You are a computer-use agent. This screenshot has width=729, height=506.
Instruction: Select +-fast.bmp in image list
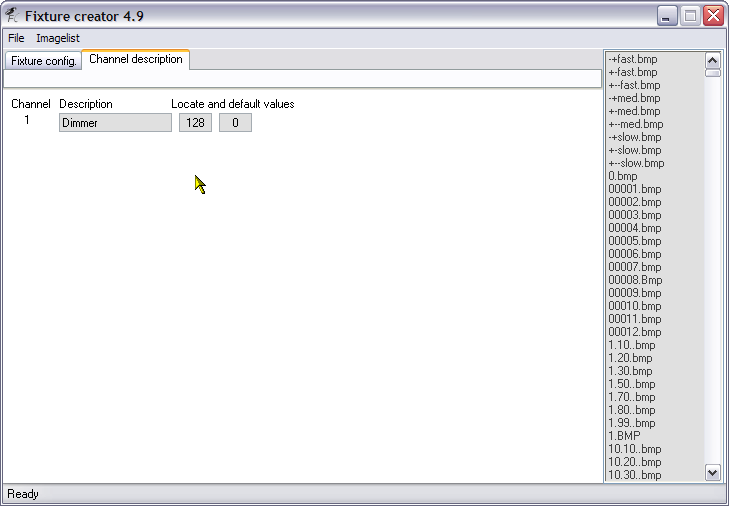tap(633, 72)
